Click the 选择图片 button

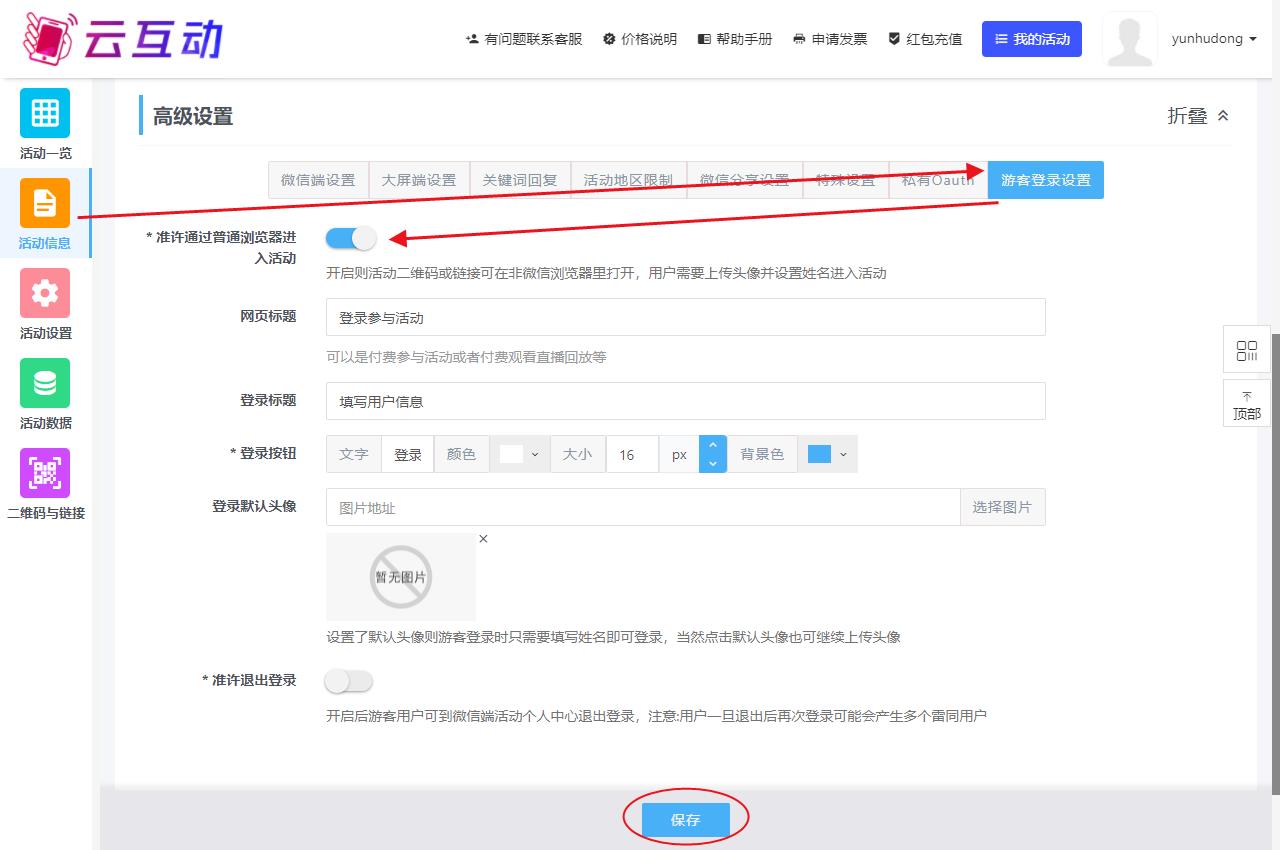[1002, 507]
